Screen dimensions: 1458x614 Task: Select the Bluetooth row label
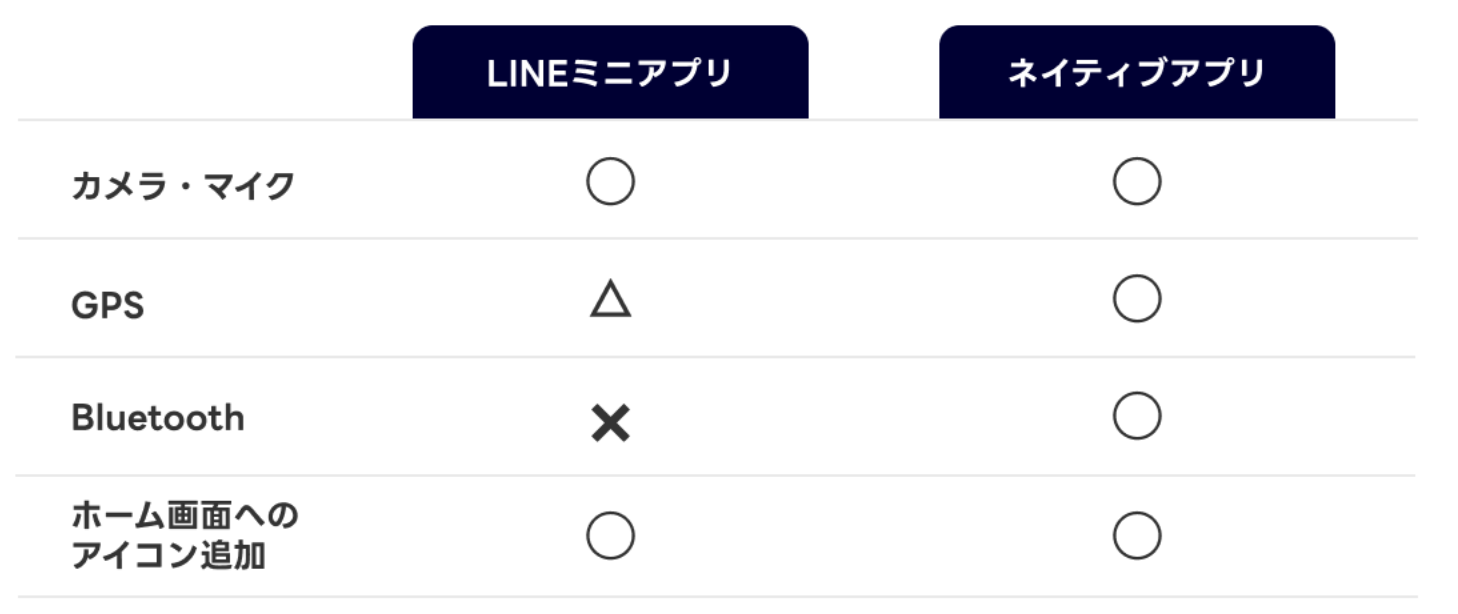[x=157, y=418]
